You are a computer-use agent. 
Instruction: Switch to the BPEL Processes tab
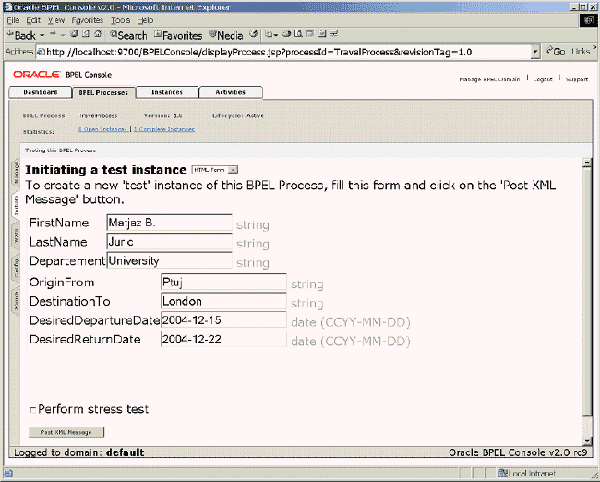click(x=103, y=93)
